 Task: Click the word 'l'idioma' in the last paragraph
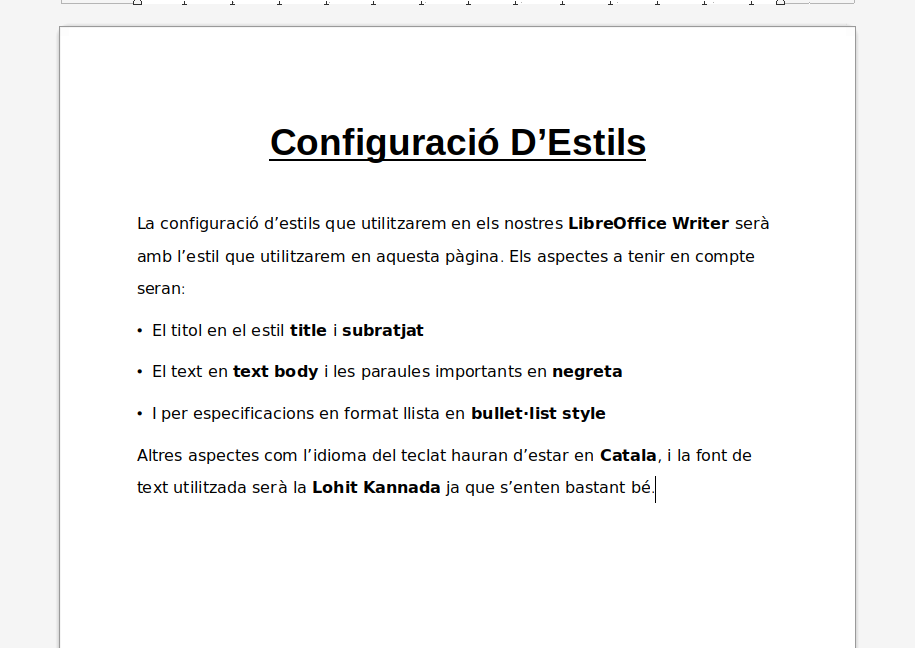(334, 455)
